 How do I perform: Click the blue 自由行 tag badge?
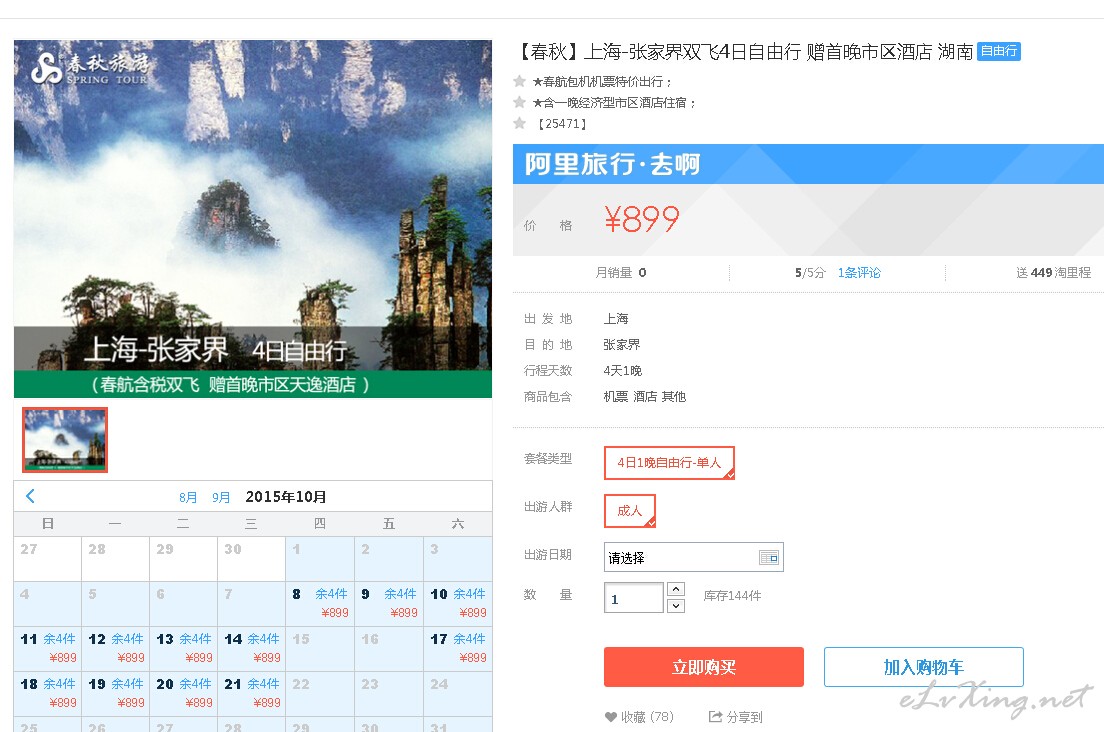pyautogui.click(x=998, y=51)
